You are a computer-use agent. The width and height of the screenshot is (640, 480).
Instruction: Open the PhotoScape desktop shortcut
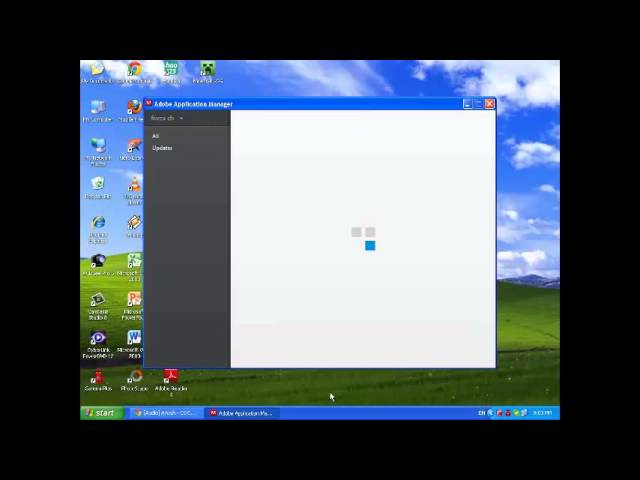[x=134, y=380]
